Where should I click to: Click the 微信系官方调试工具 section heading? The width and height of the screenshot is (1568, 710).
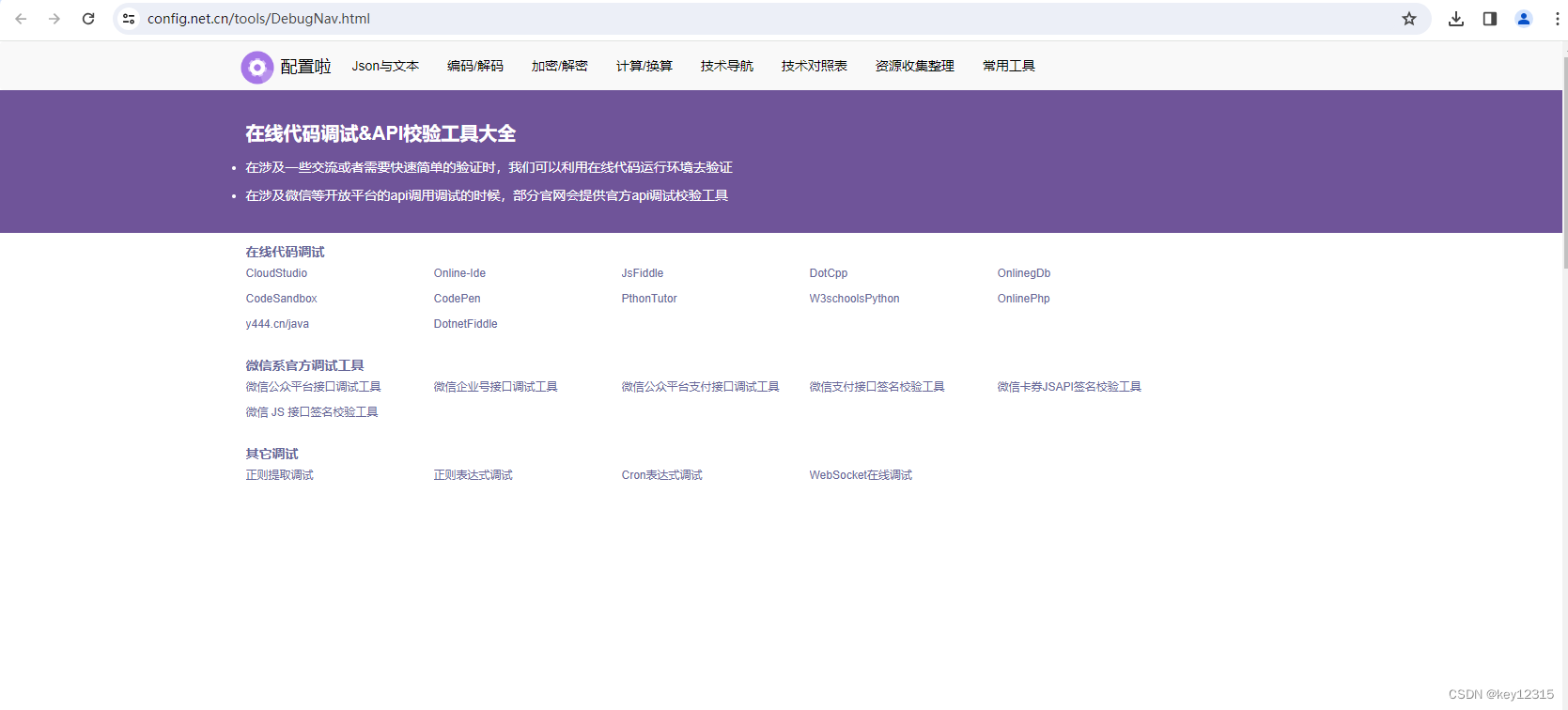click(x=305, y=365)
